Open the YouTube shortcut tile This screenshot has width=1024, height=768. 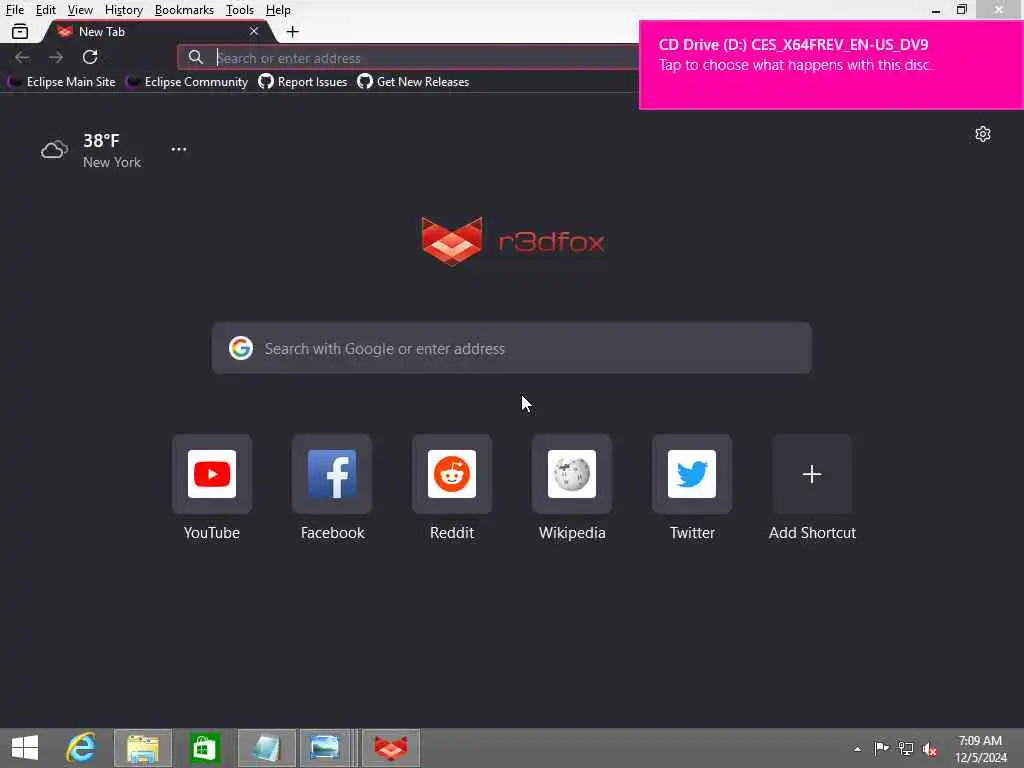[212, 474]
